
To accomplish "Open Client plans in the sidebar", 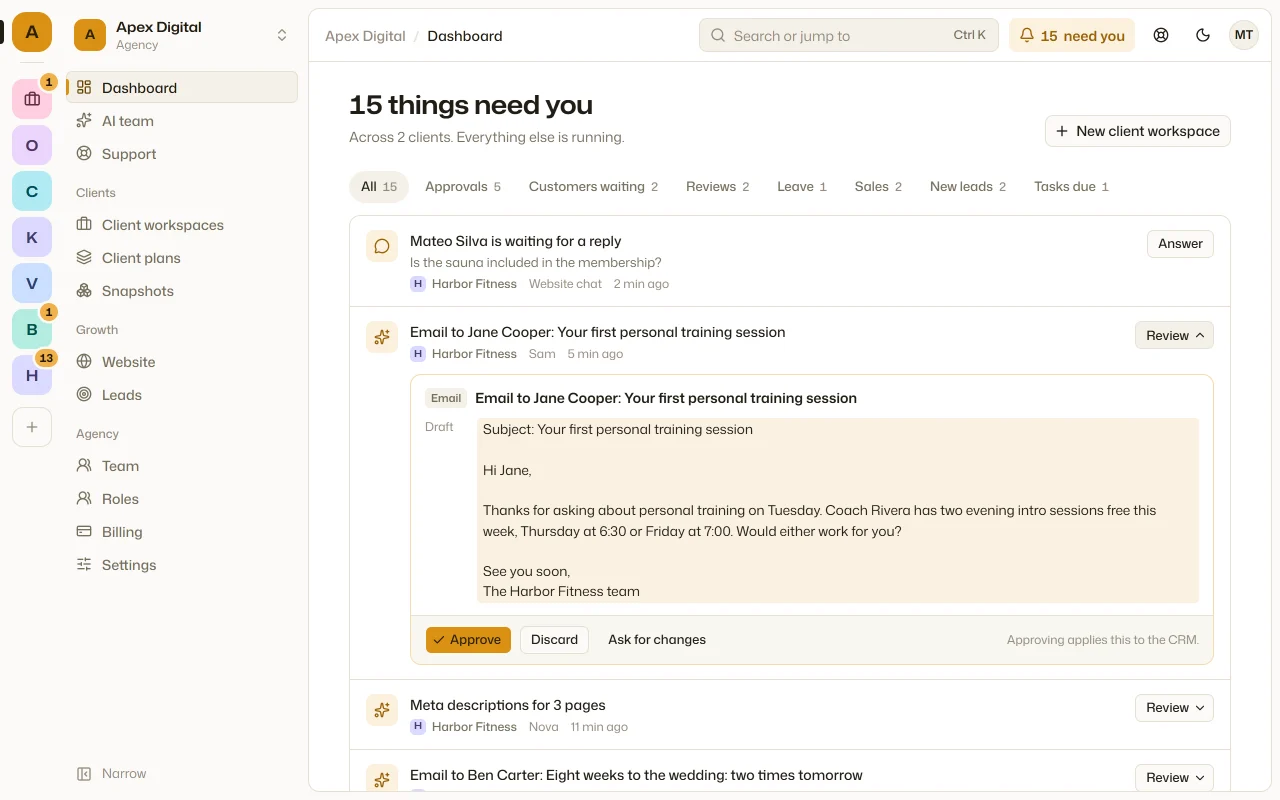I will (182, 258).
